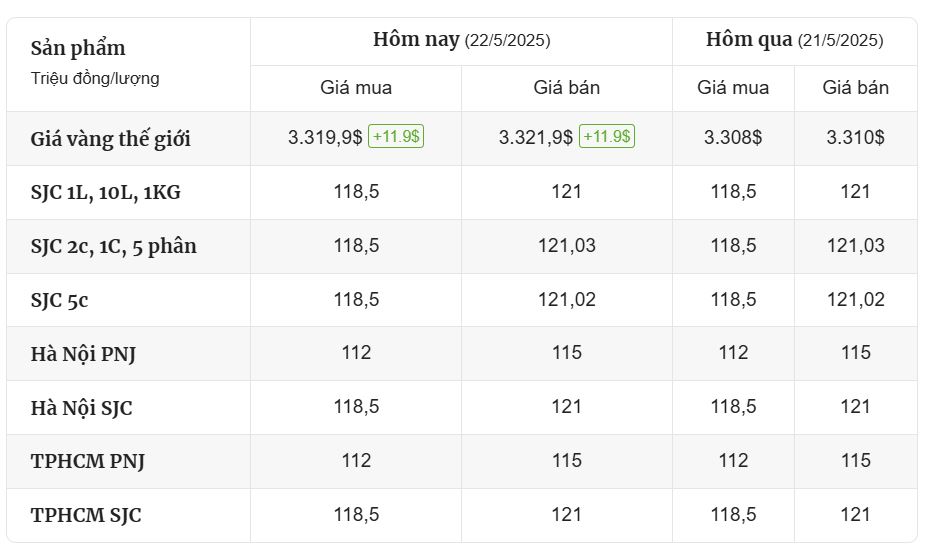Screen dimensions: 930x552
Task: Click the green +11.9$ badge under Giá bán
Action: click(x=606, y=136)
